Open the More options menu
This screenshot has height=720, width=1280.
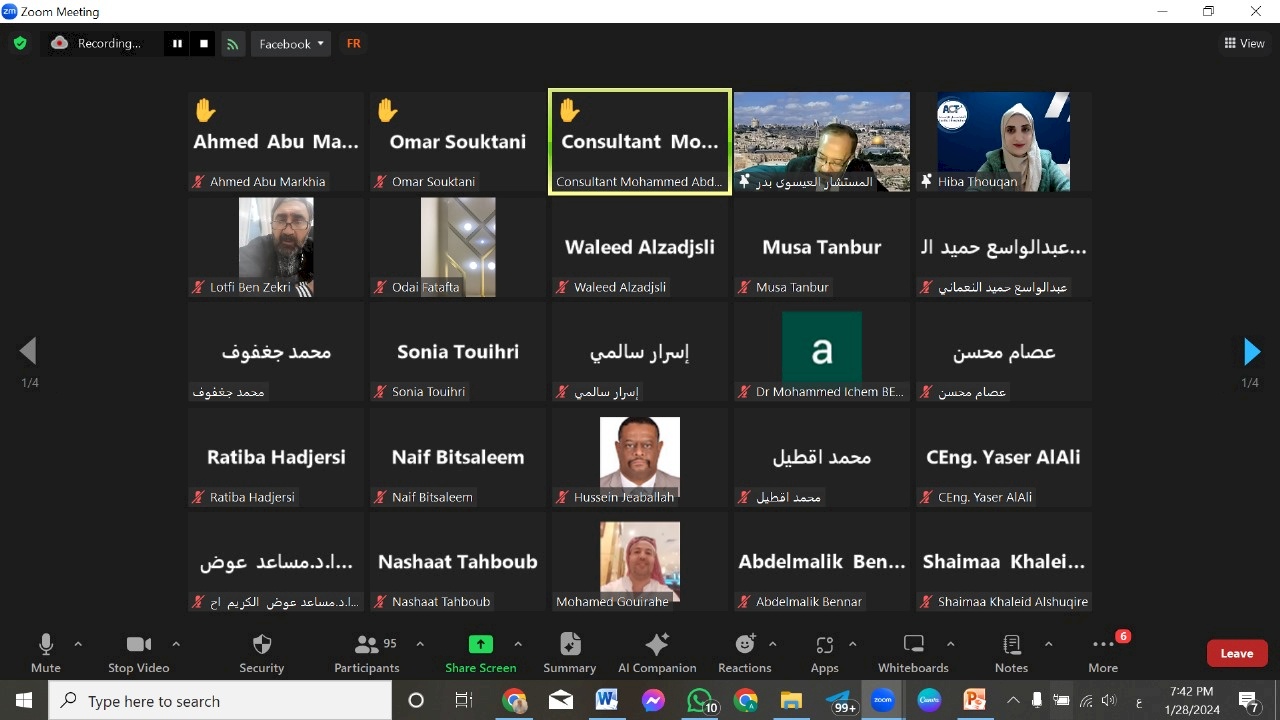(1103, 653)
